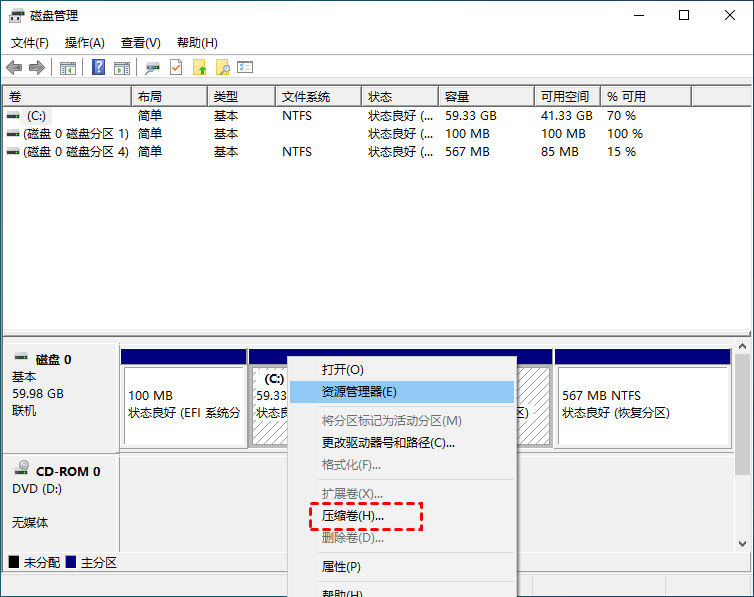Click the green up-arrow toolbar icon

(199, 67)
